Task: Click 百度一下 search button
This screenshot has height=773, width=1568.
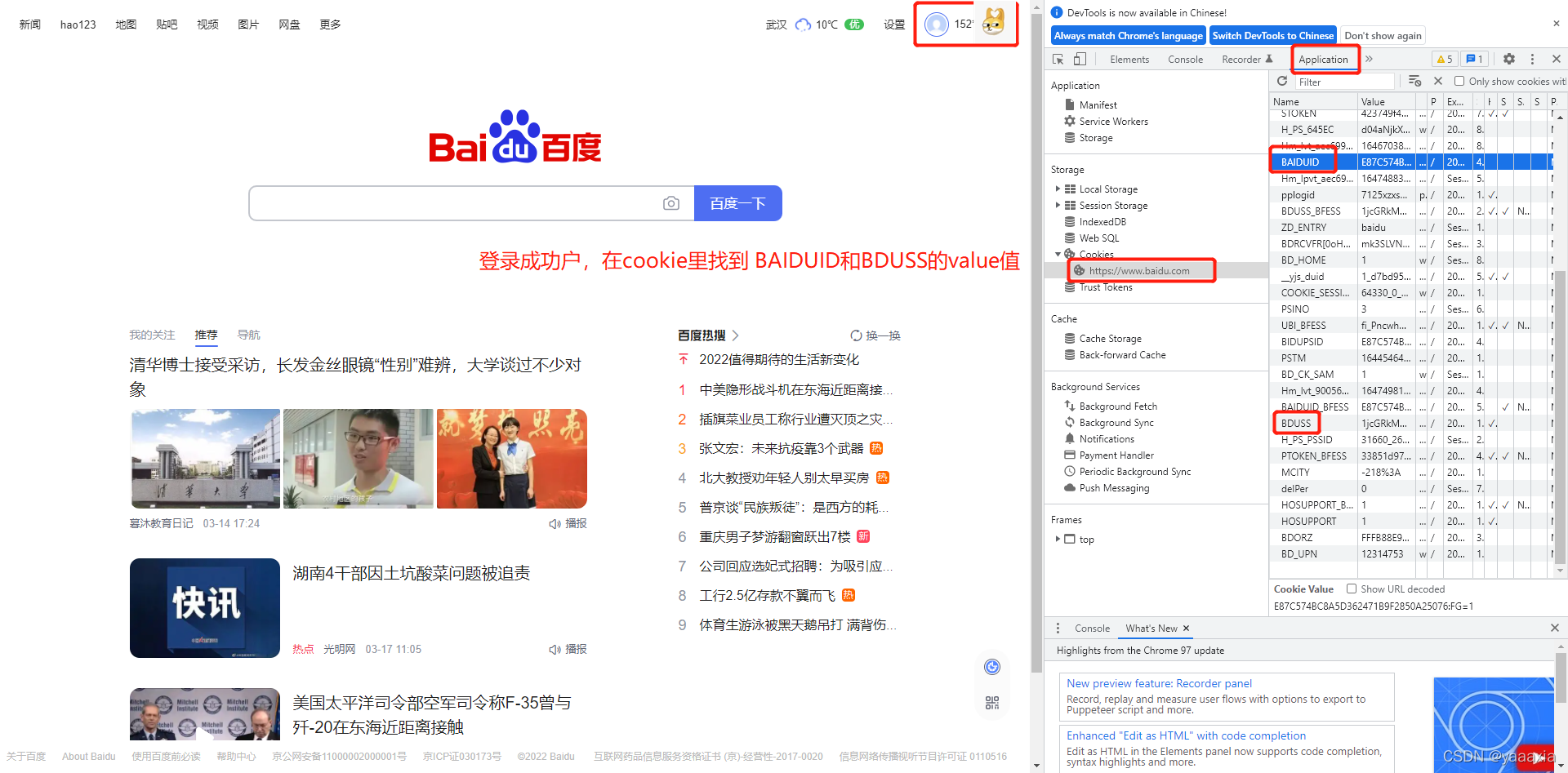Action: tap(737, 203)
